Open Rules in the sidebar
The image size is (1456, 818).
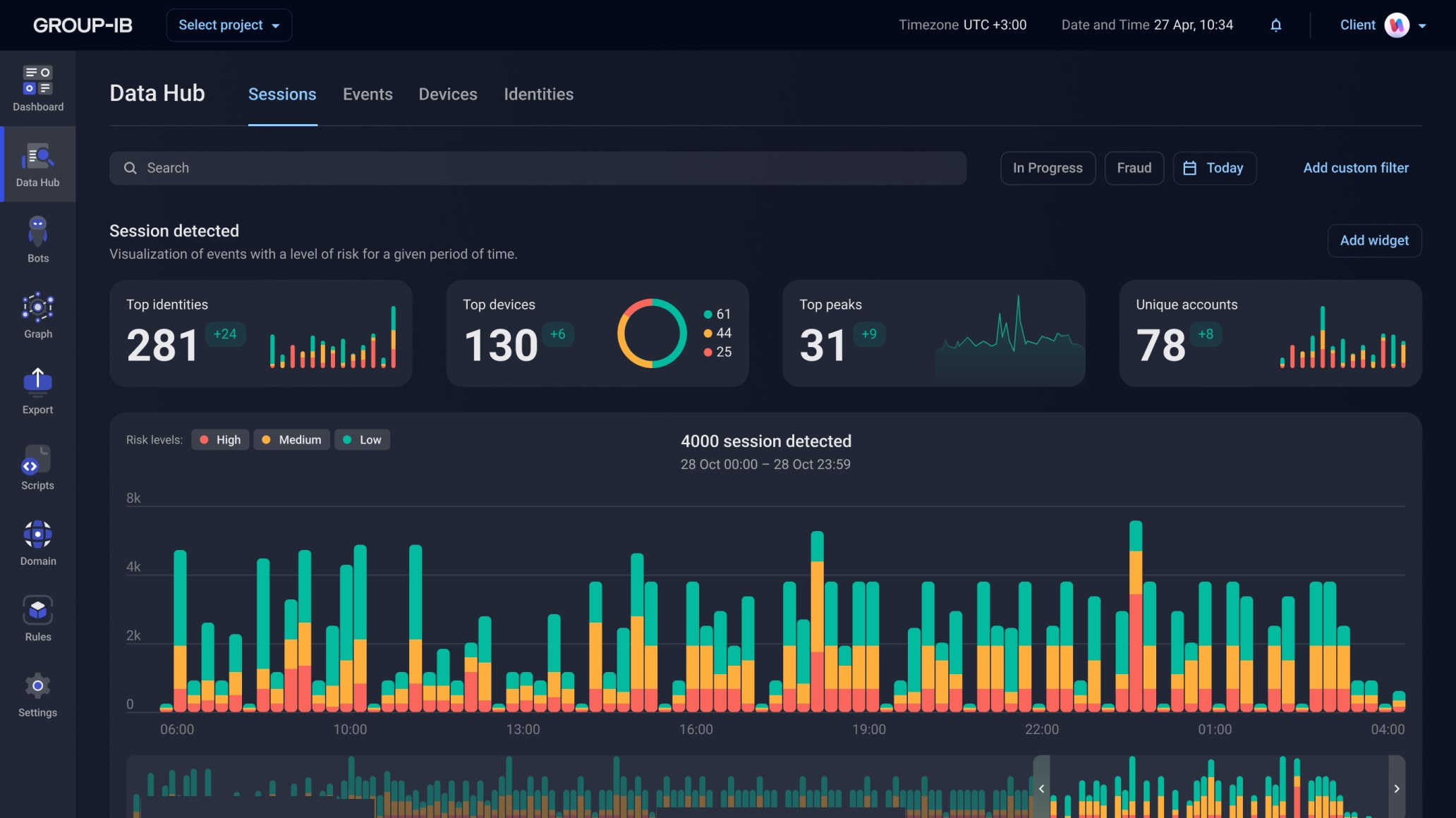click(37, 618)
